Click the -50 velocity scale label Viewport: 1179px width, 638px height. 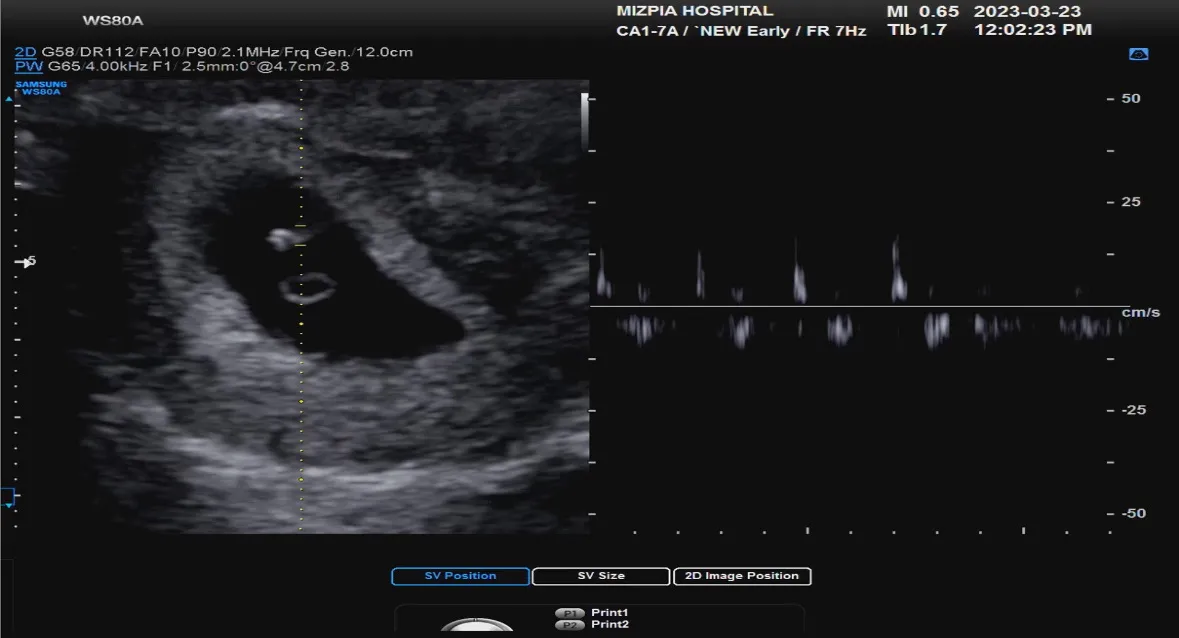click(1134, 513)
